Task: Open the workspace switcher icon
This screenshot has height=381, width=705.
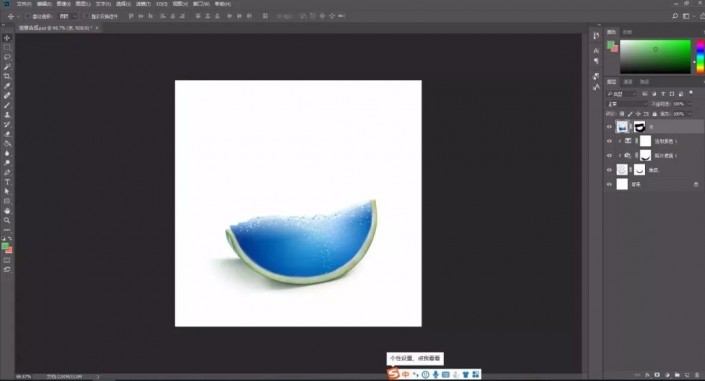Action: [686, 16]
